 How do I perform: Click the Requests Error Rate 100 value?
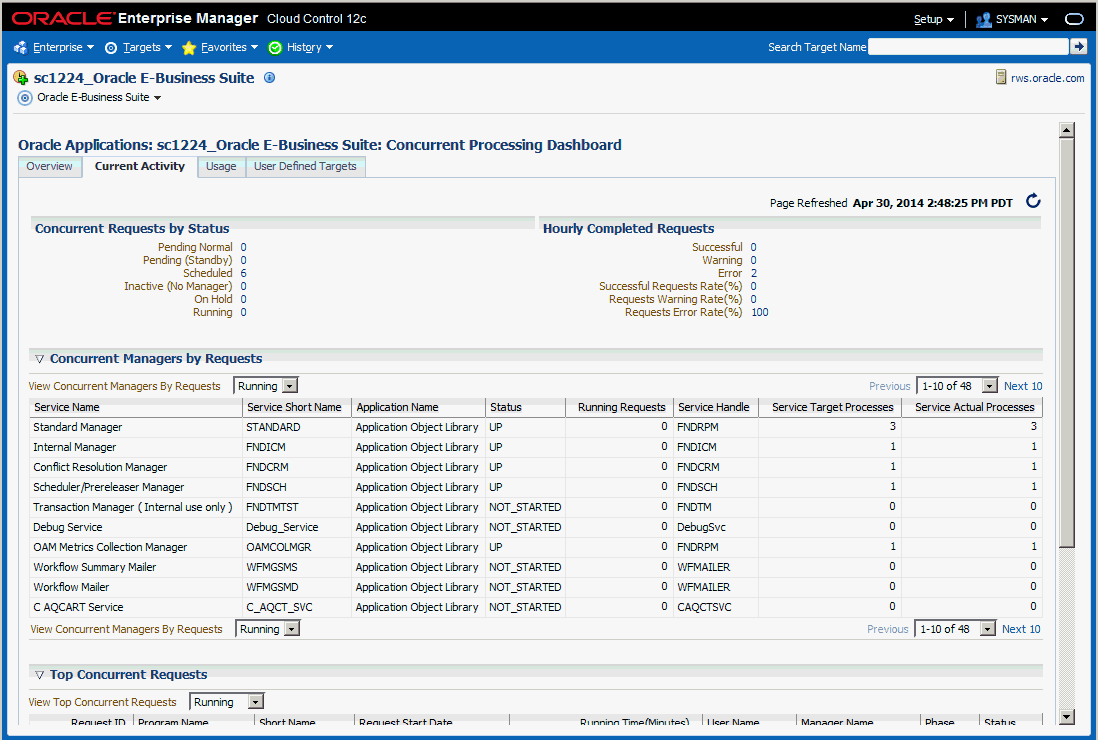point(760,312)
